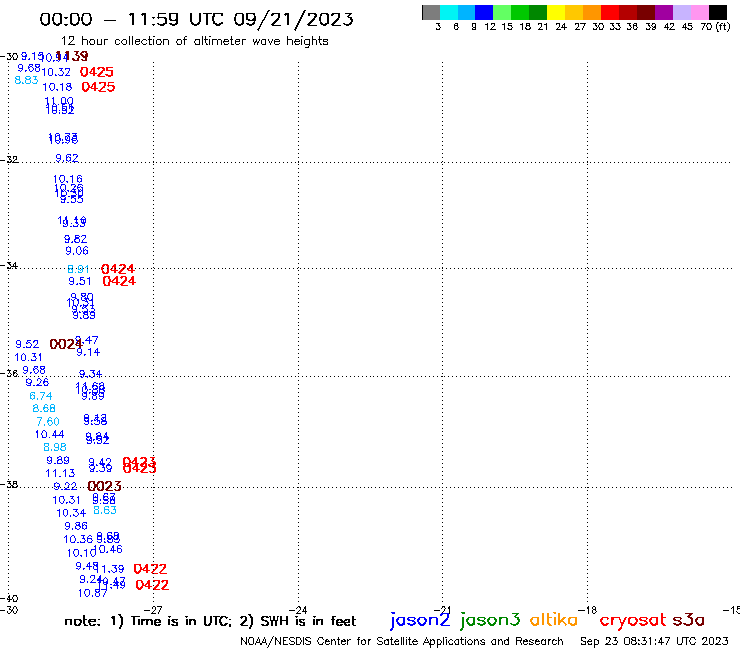
Task: Click the "jason2" satellite legend label
Action: 420,620
